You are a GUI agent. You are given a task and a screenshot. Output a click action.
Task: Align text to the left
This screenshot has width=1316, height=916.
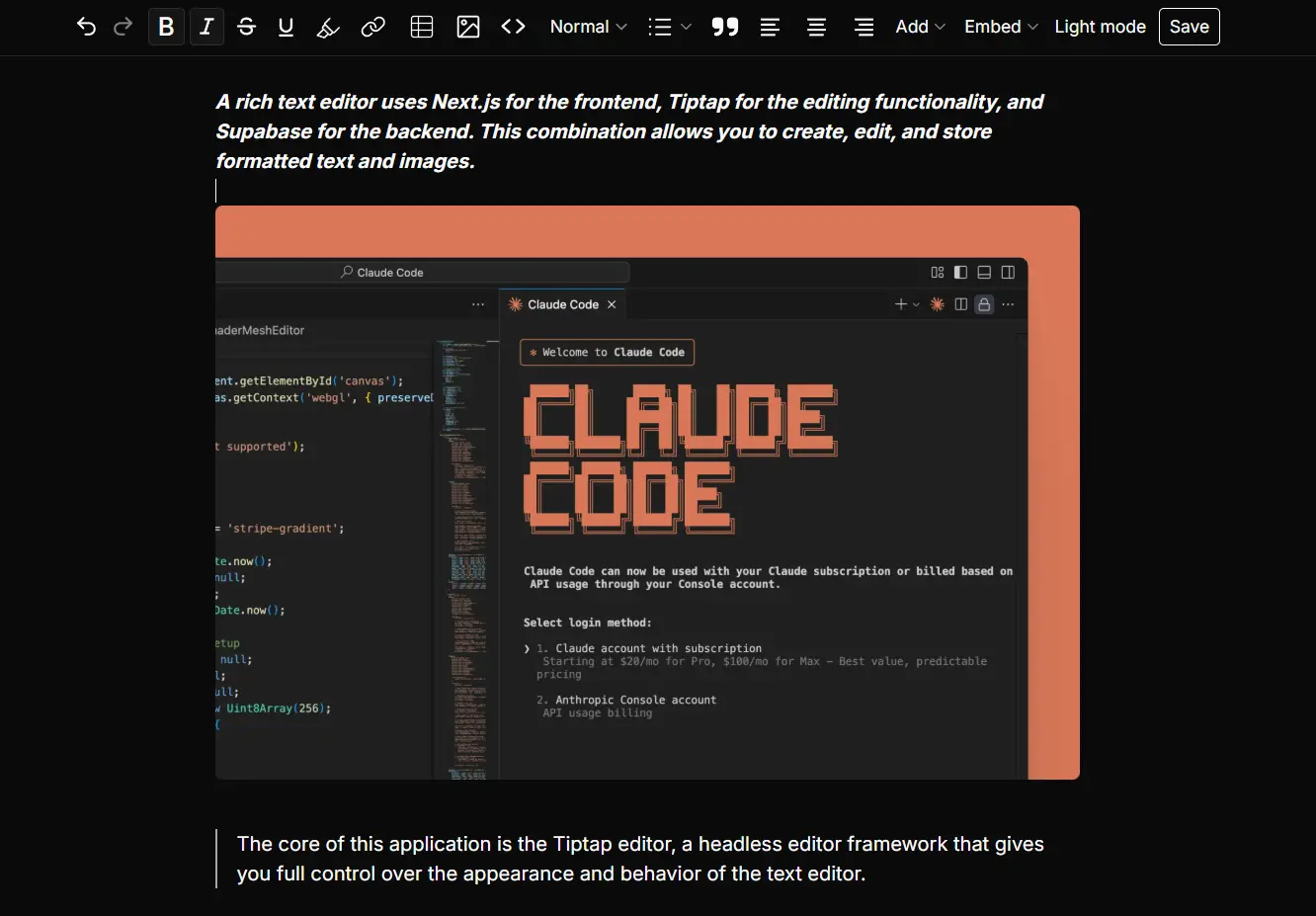coord(771,27)
